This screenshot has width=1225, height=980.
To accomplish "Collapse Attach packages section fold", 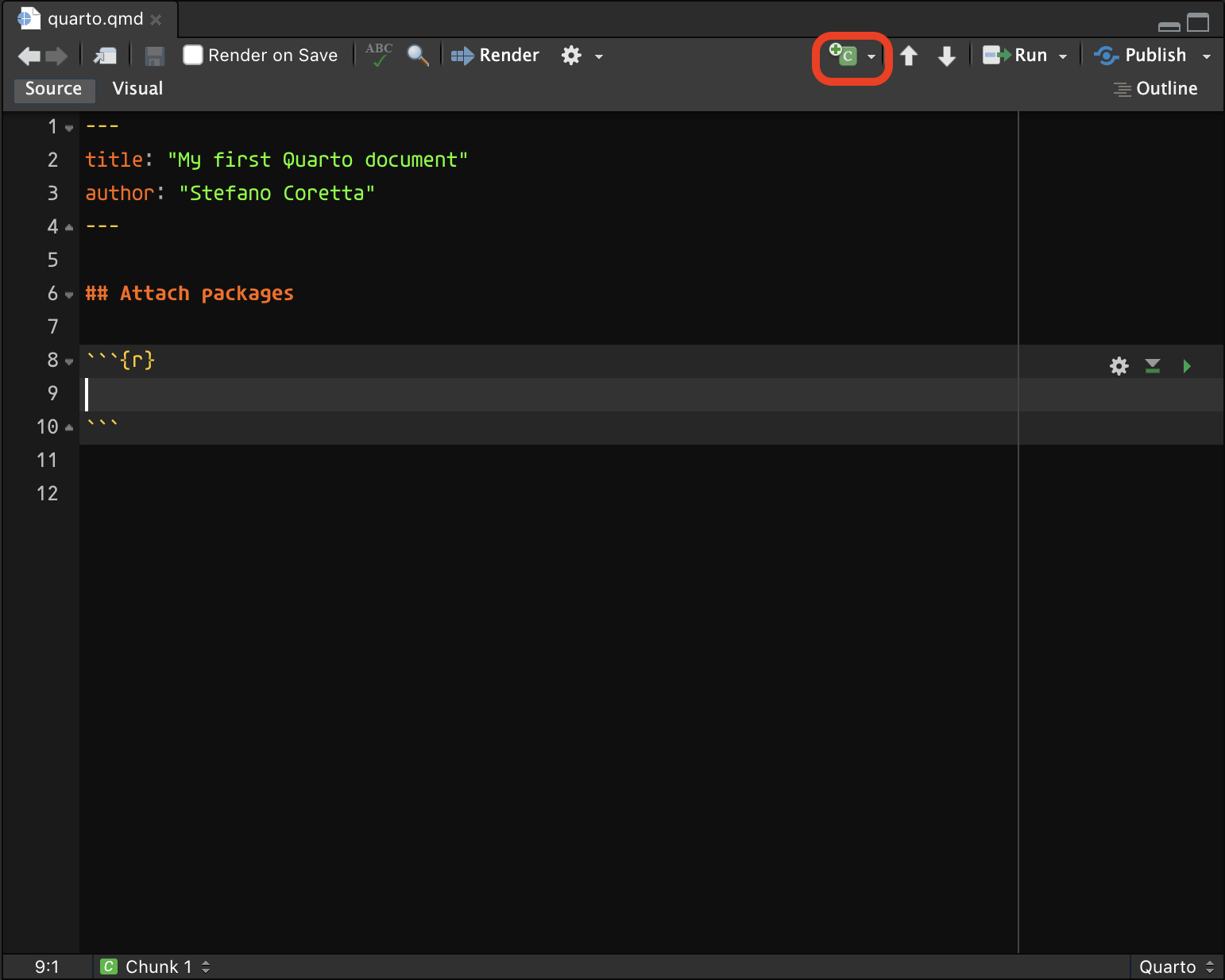I will pos(69,295).
